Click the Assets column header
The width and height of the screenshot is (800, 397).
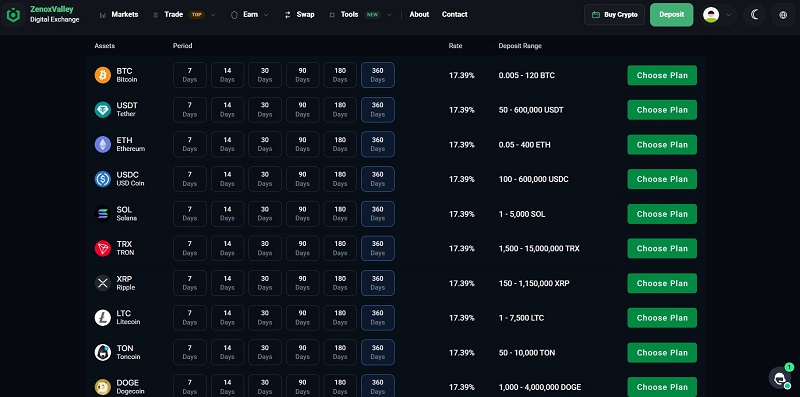pyautogui.click(x=105, y=46)
